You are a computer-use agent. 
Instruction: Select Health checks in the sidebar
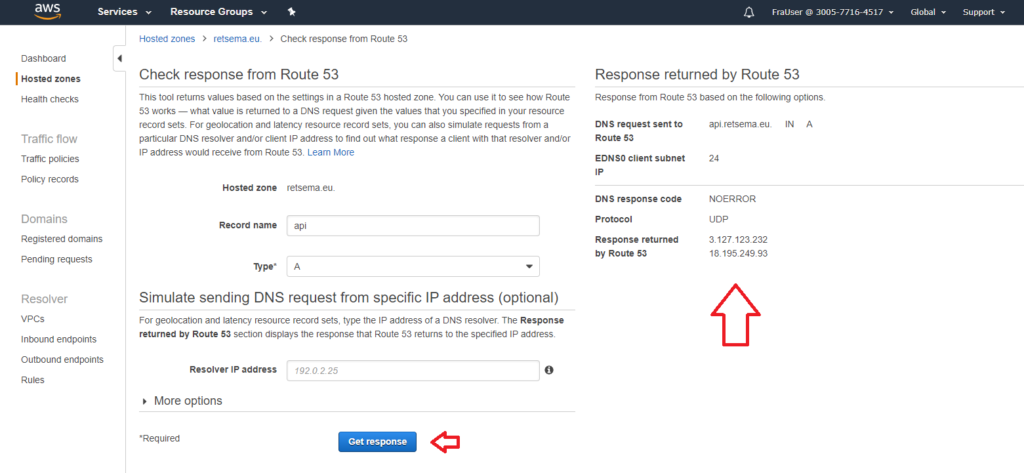point(49,99)
